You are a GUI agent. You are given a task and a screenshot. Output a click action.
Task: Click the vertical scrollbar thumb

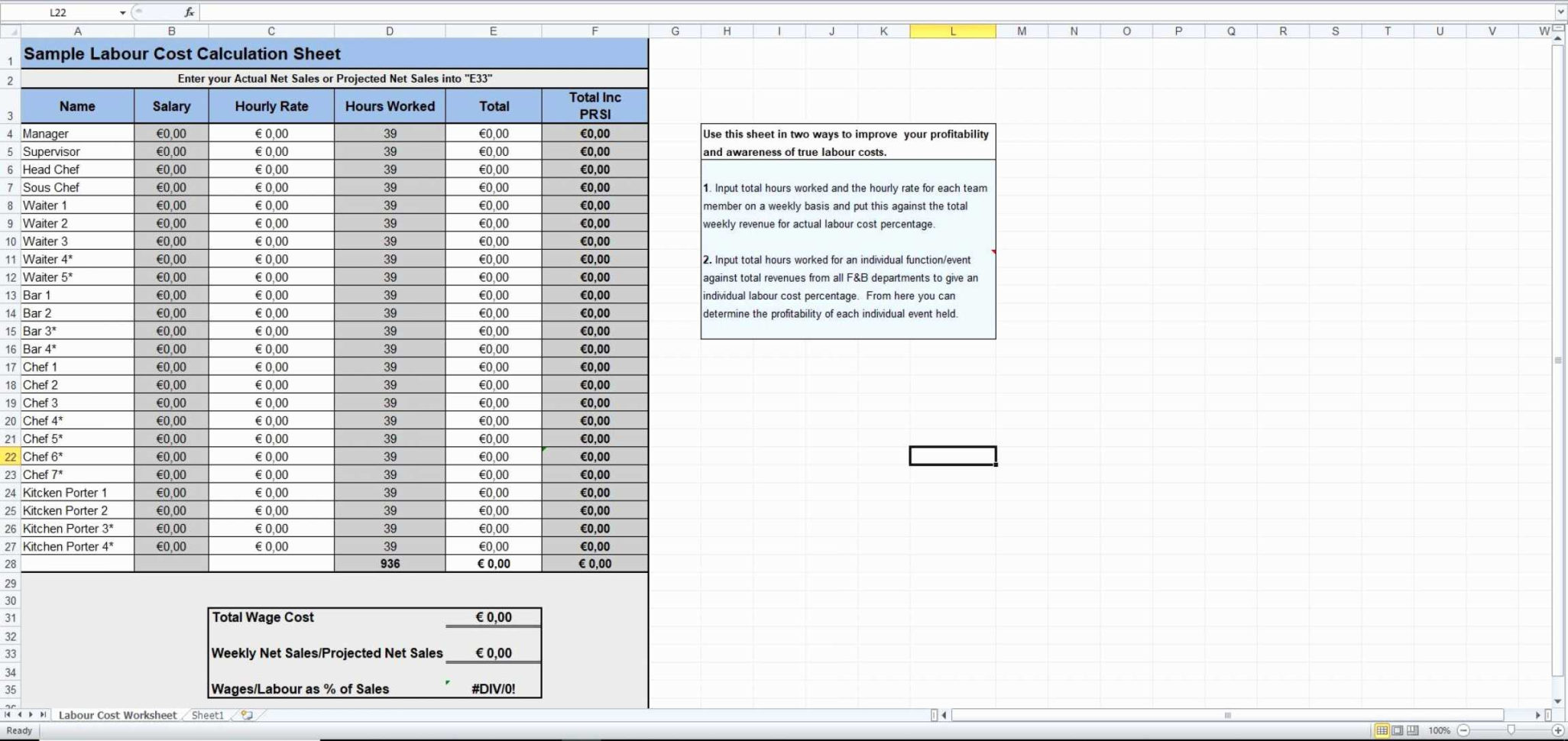tap(1558, 360)
